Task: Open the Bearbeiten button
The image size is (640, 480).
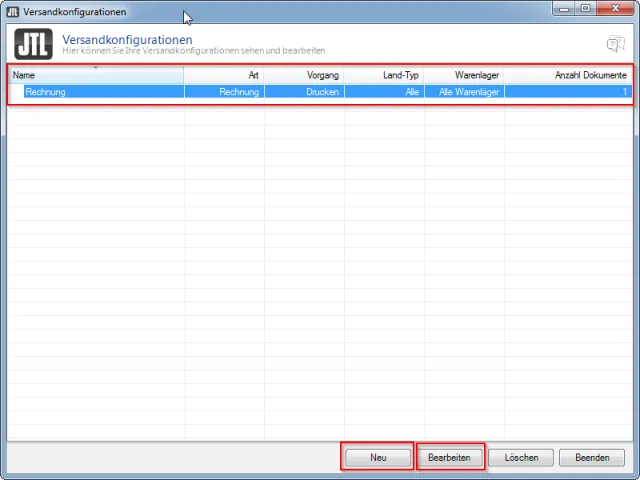Action: [449, 458]
